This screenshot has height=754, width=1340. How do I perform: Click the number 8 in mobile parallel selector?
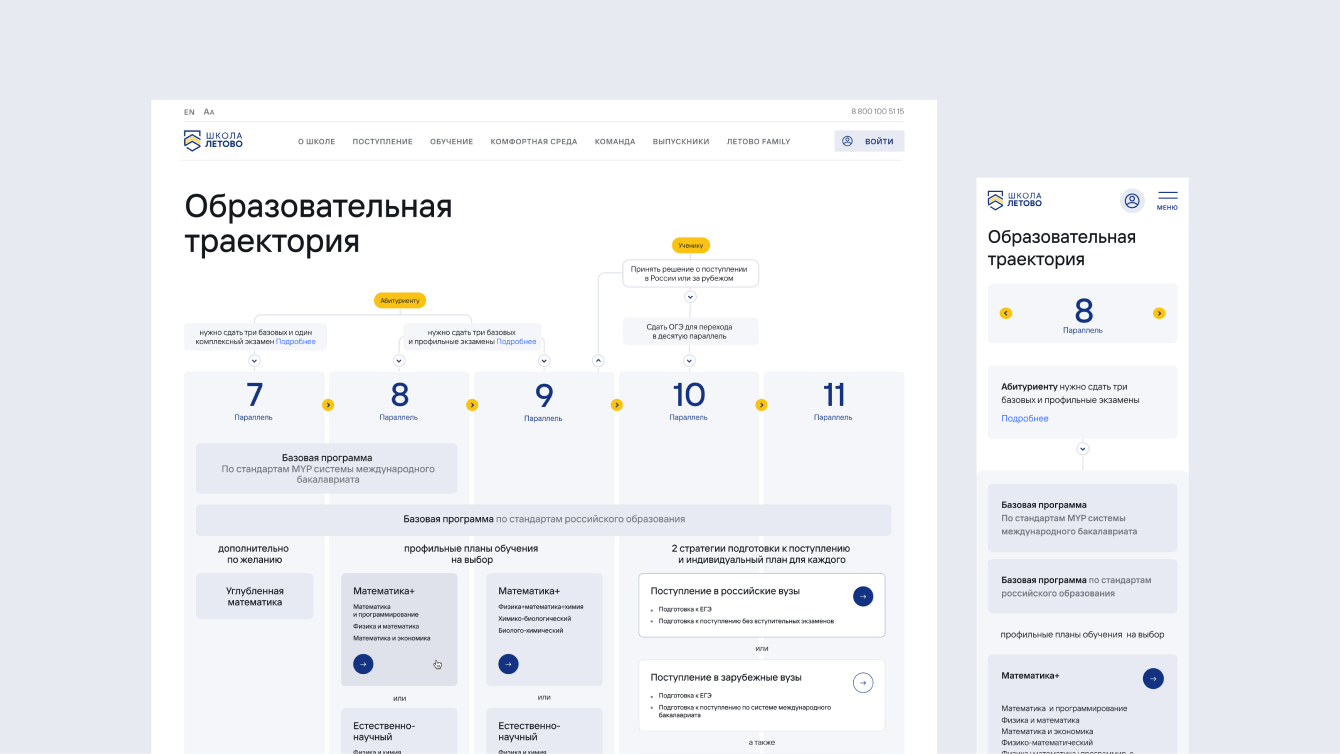[1083, 311]
